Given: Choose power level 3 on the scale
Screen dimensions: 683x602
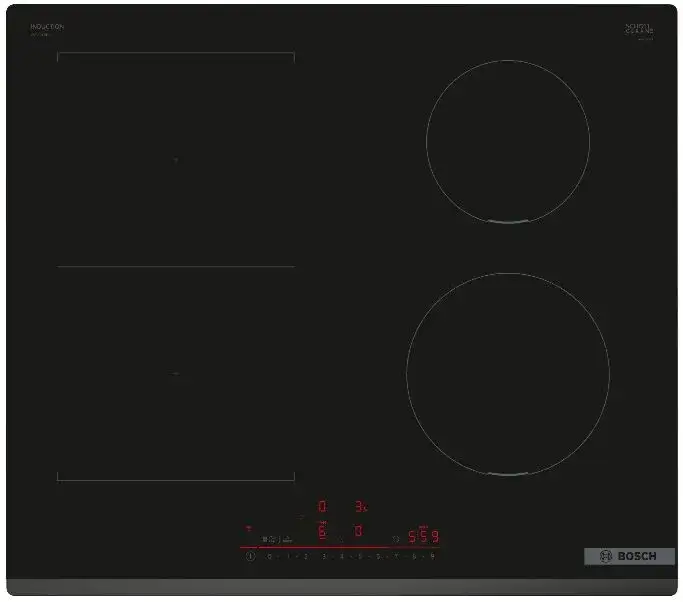Looking at the screenshot, I should (x=324, y=556).
